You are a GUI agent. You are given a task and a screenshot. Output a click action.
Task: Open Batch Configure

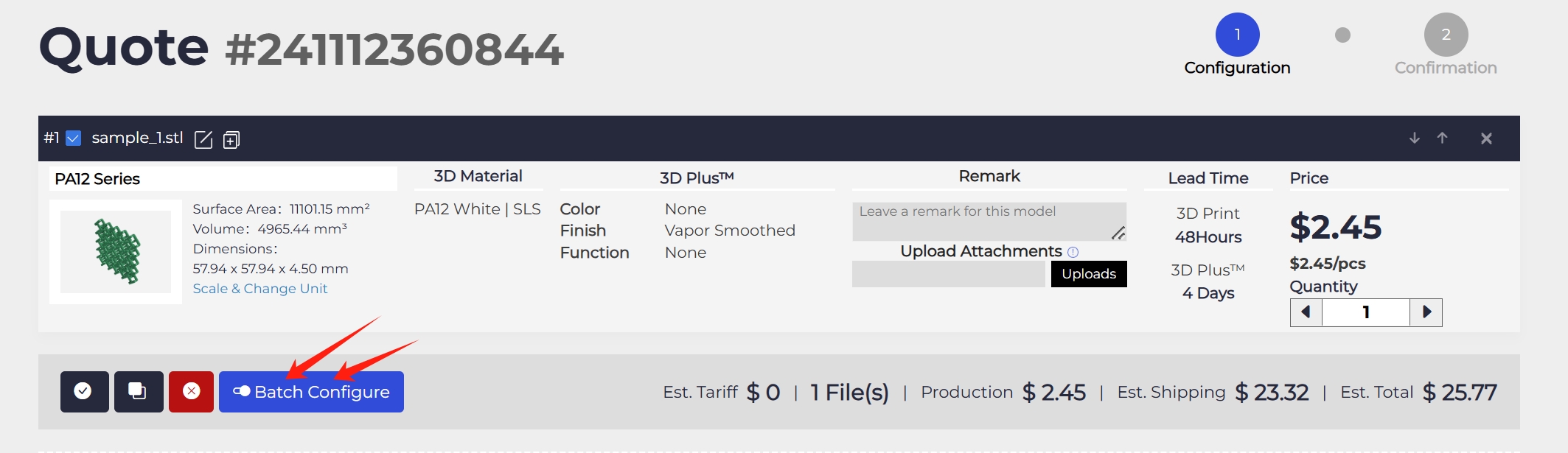click(311, 392)
